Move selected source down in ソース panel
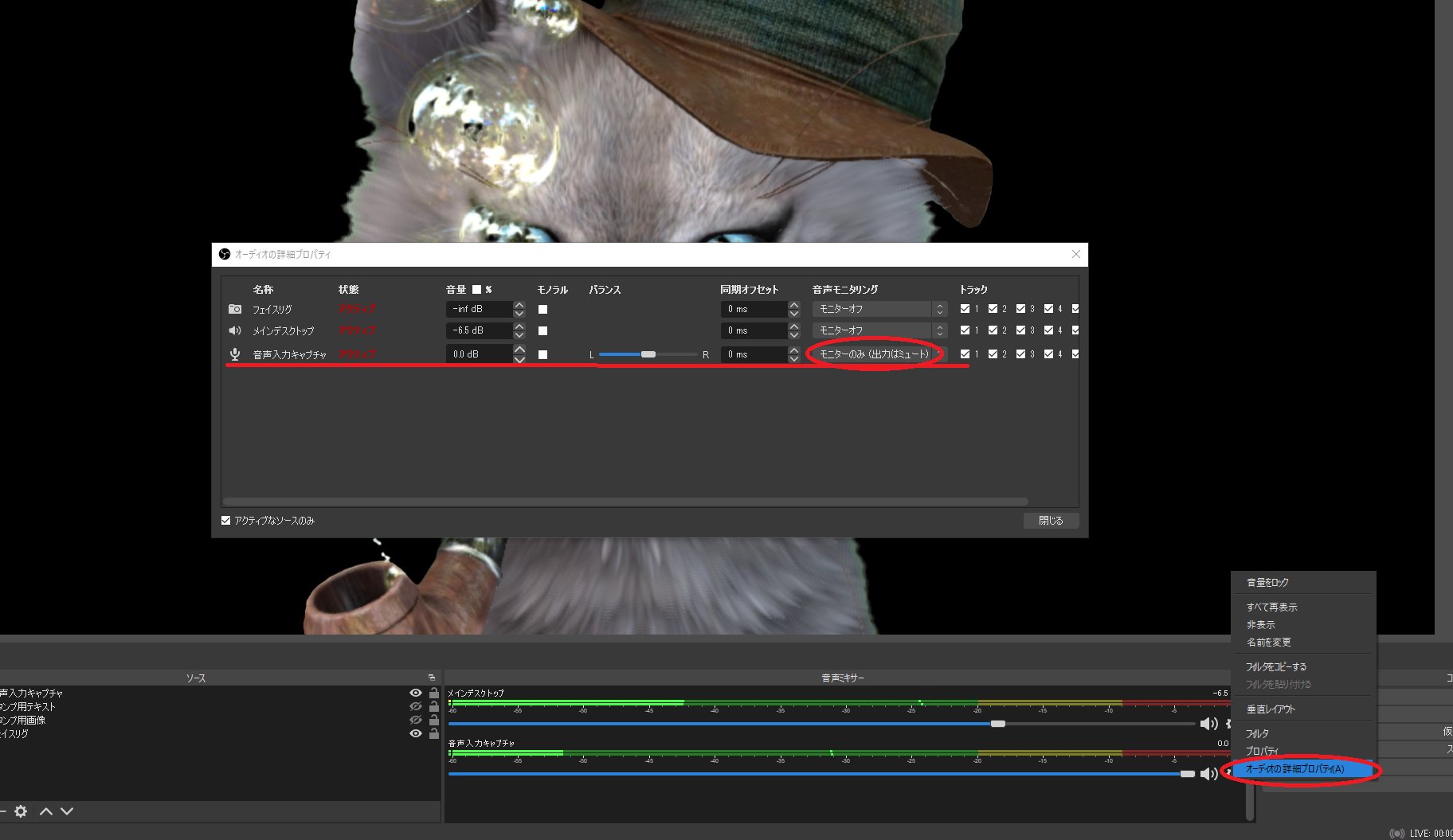 pos(67,811)
